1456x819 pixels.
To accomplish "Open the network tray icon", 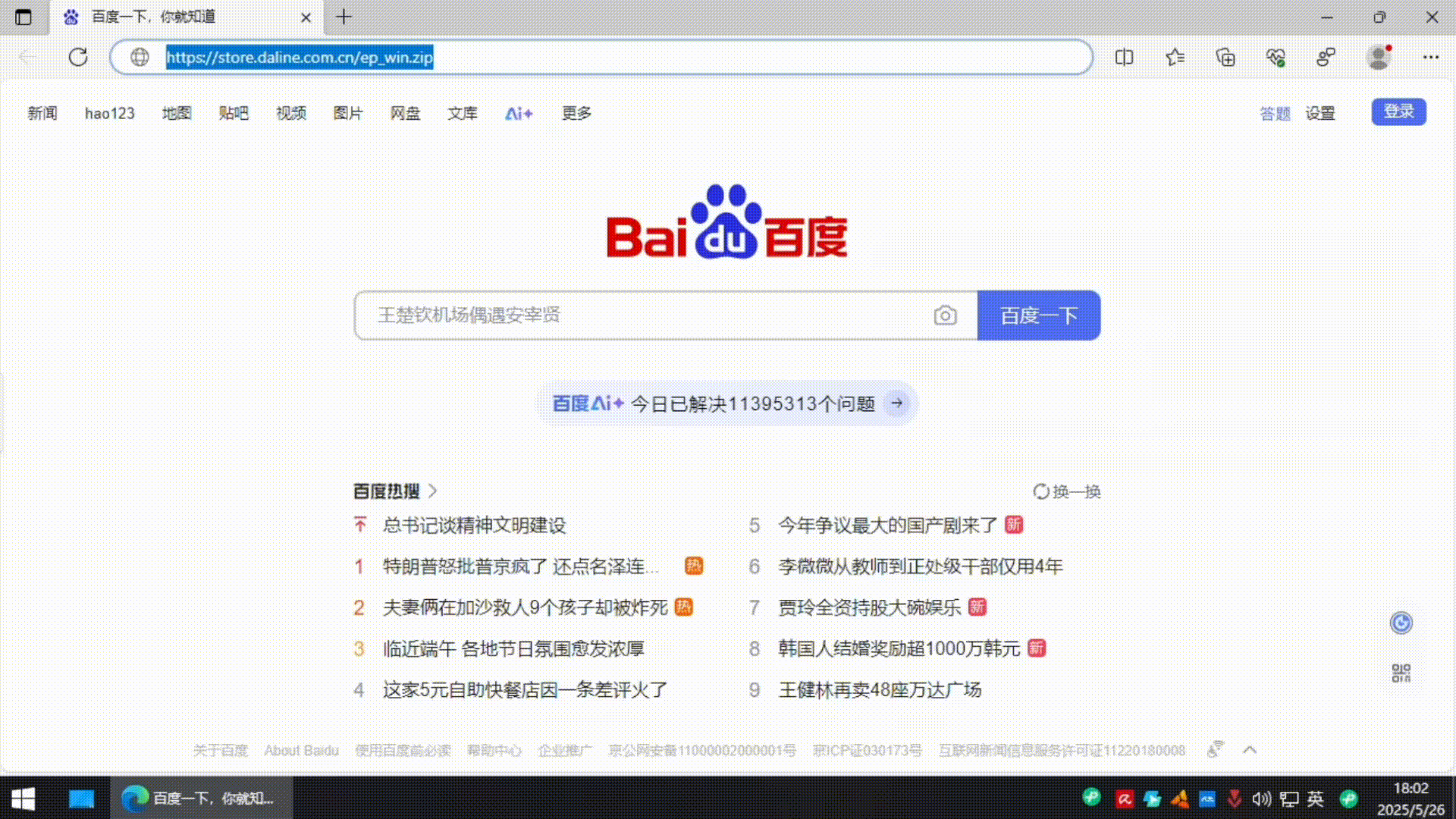I will 1289,799.
